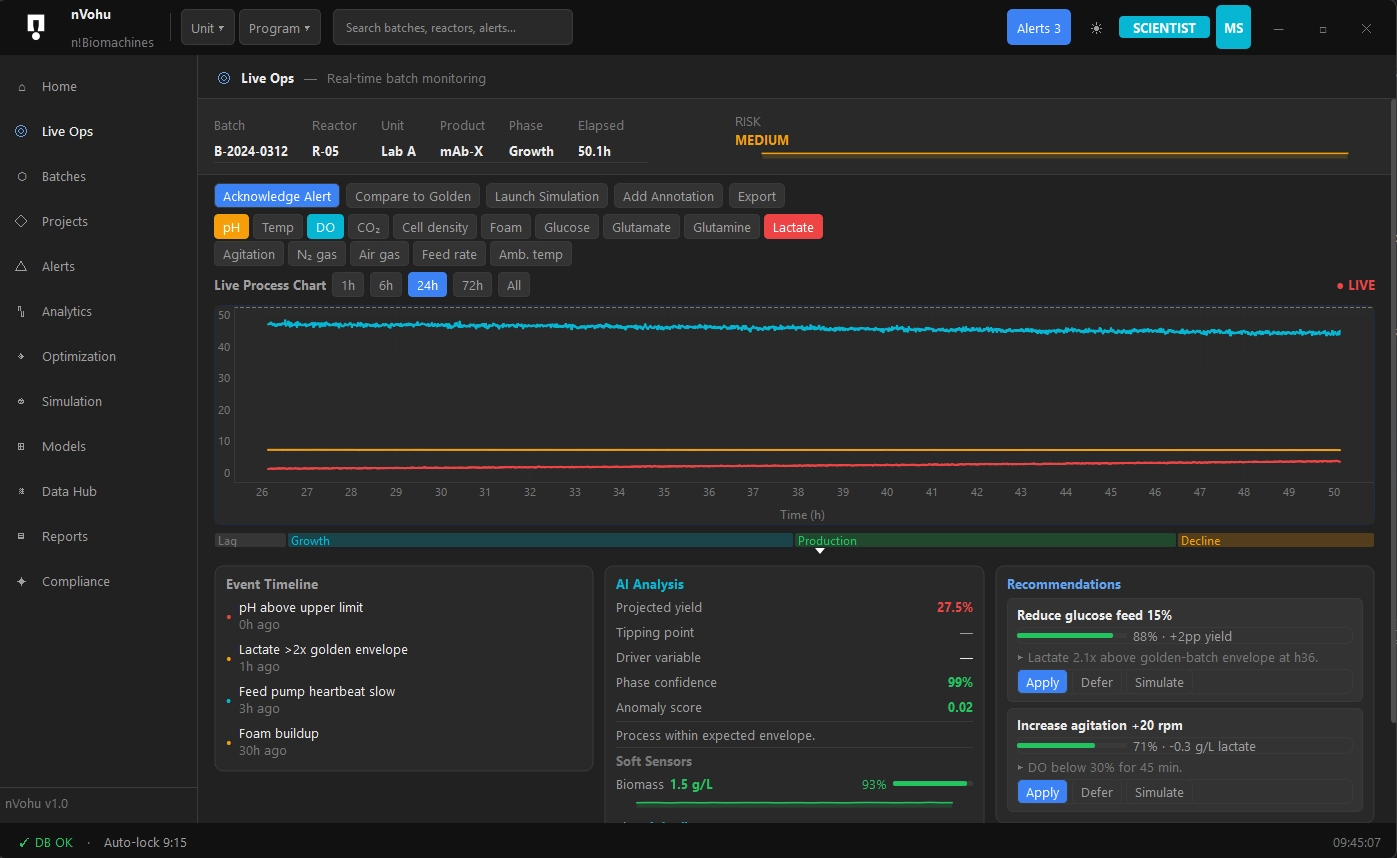This screenshot has width=1397, height=858.
Task: Click the current-time phase marker triangle
Action: click(820, 551)
